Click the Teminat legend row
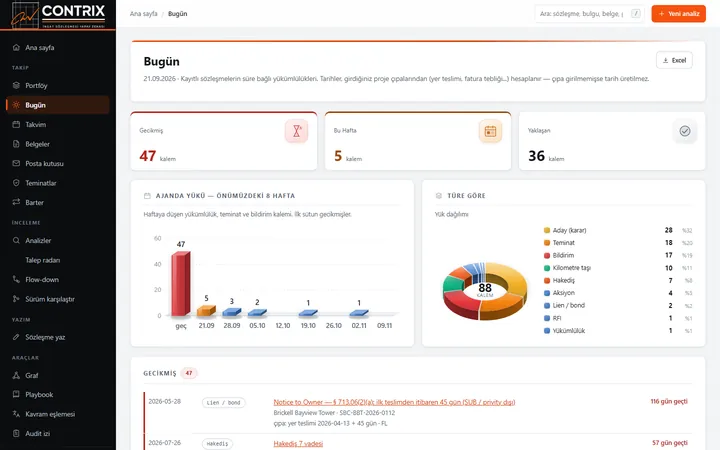720x450 pixels. point(618,242)
